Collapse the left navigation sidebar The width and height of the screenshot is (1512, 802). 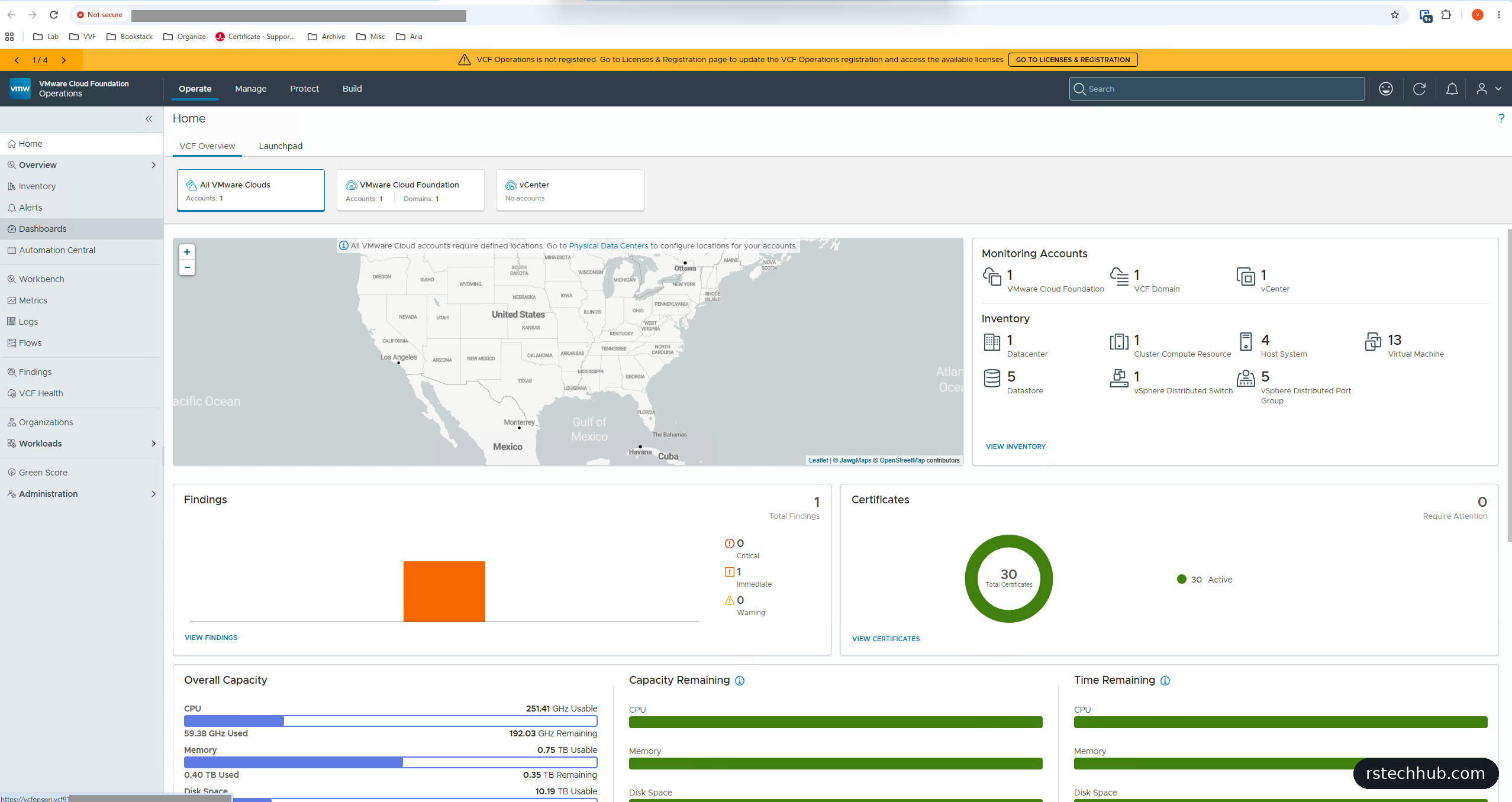[149, 119]
